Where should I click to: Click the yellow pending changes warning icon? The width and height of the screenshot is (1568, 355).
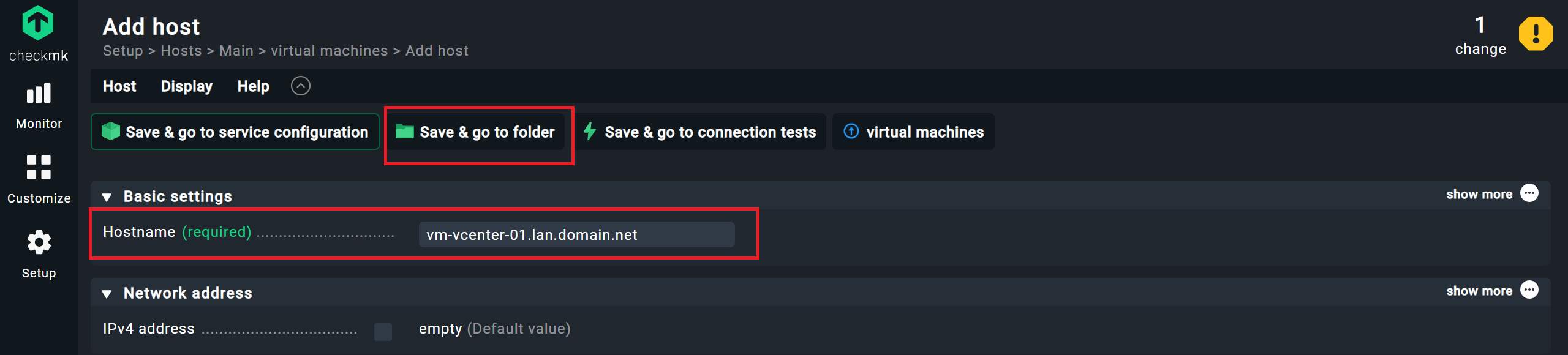[1536, 34]
